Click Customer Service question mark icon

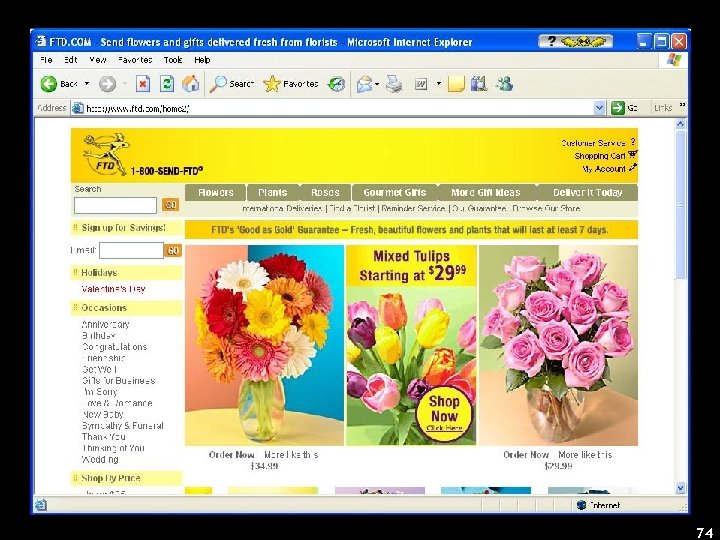tap(633, 142)
